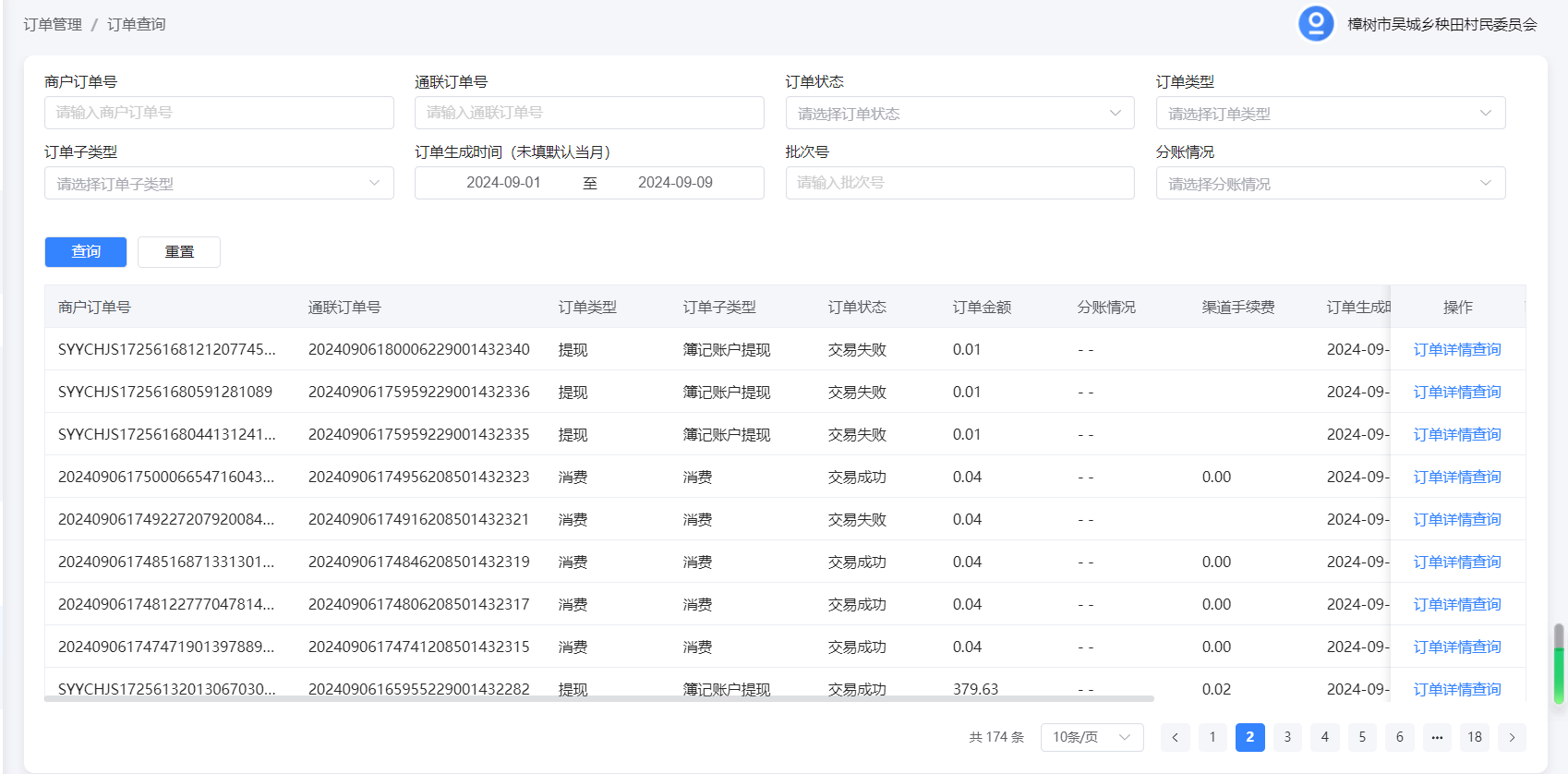
Task: Open 订单详情查询 for order ending 1432315
Action: click(1457, 647)
